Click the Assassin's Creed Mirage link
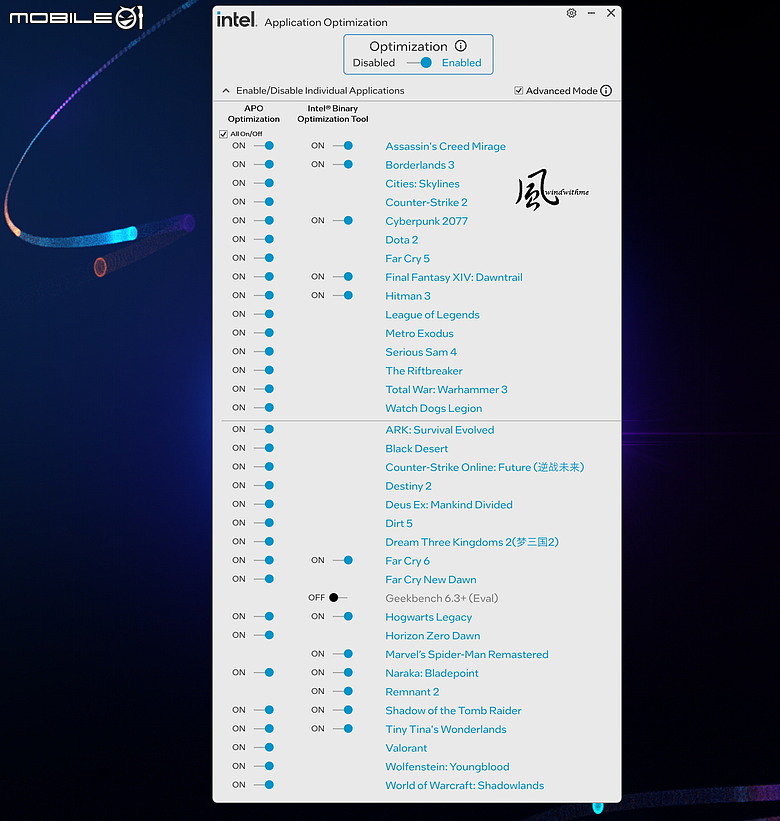The image size is (780, 821). tap(445, 147)
